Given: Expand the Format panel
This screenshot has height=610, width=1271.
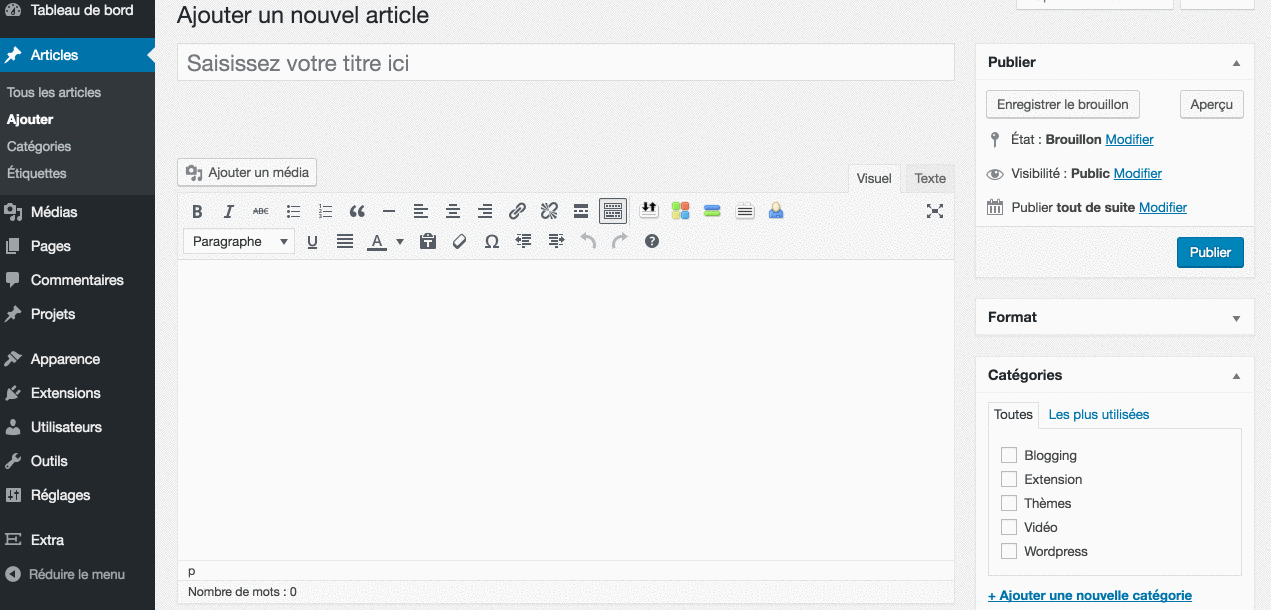Looking at the screenshot, I should tap(1236, 318).
